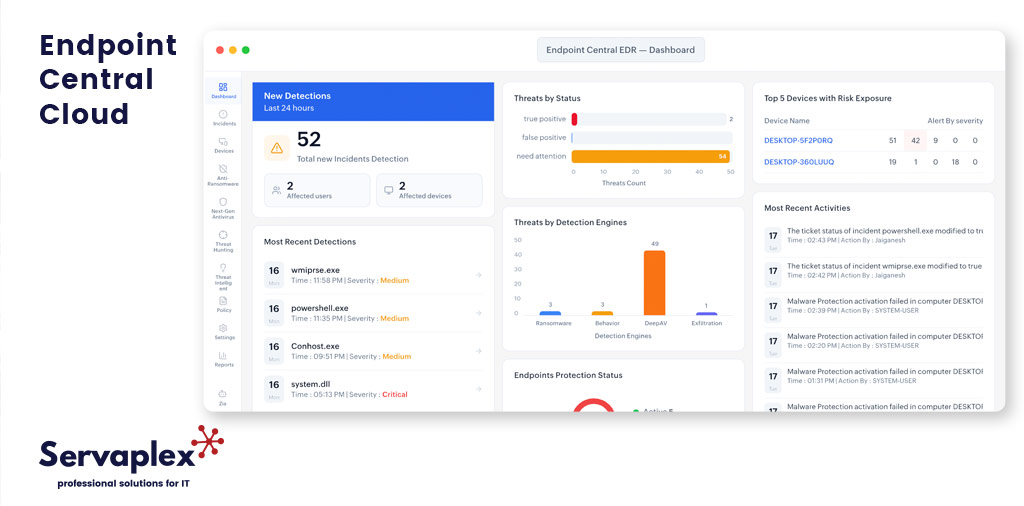This screenshot has width=1024, height=506.
Task: Click the Alert By severity column header
Action: (955, 121)
